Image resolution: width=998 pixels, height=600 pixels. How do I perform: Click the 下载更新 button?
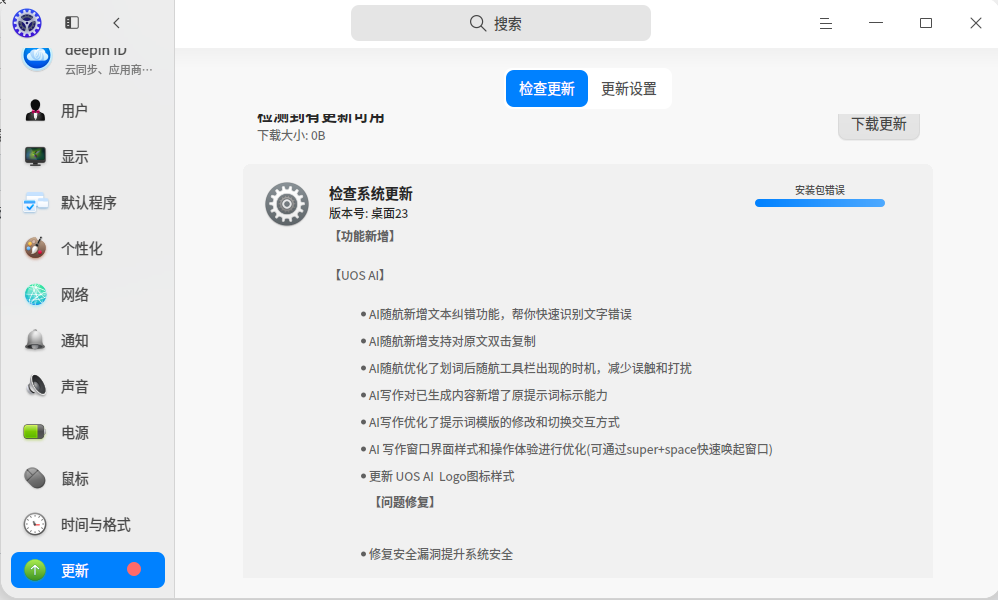pyautogui.click(x=879, y=125)
